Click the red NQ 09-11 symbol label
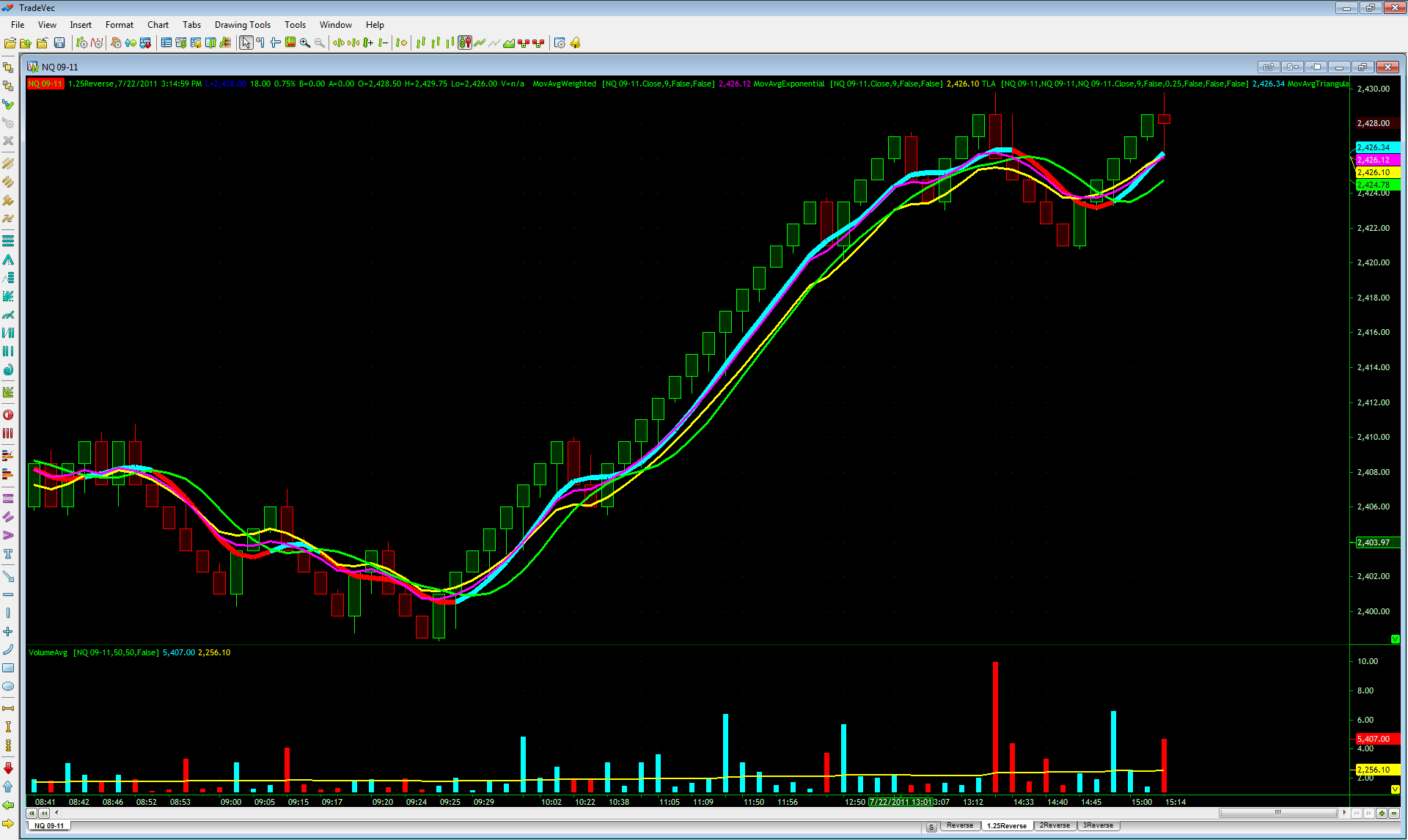 pyautogui.click(x=45, y=84)
